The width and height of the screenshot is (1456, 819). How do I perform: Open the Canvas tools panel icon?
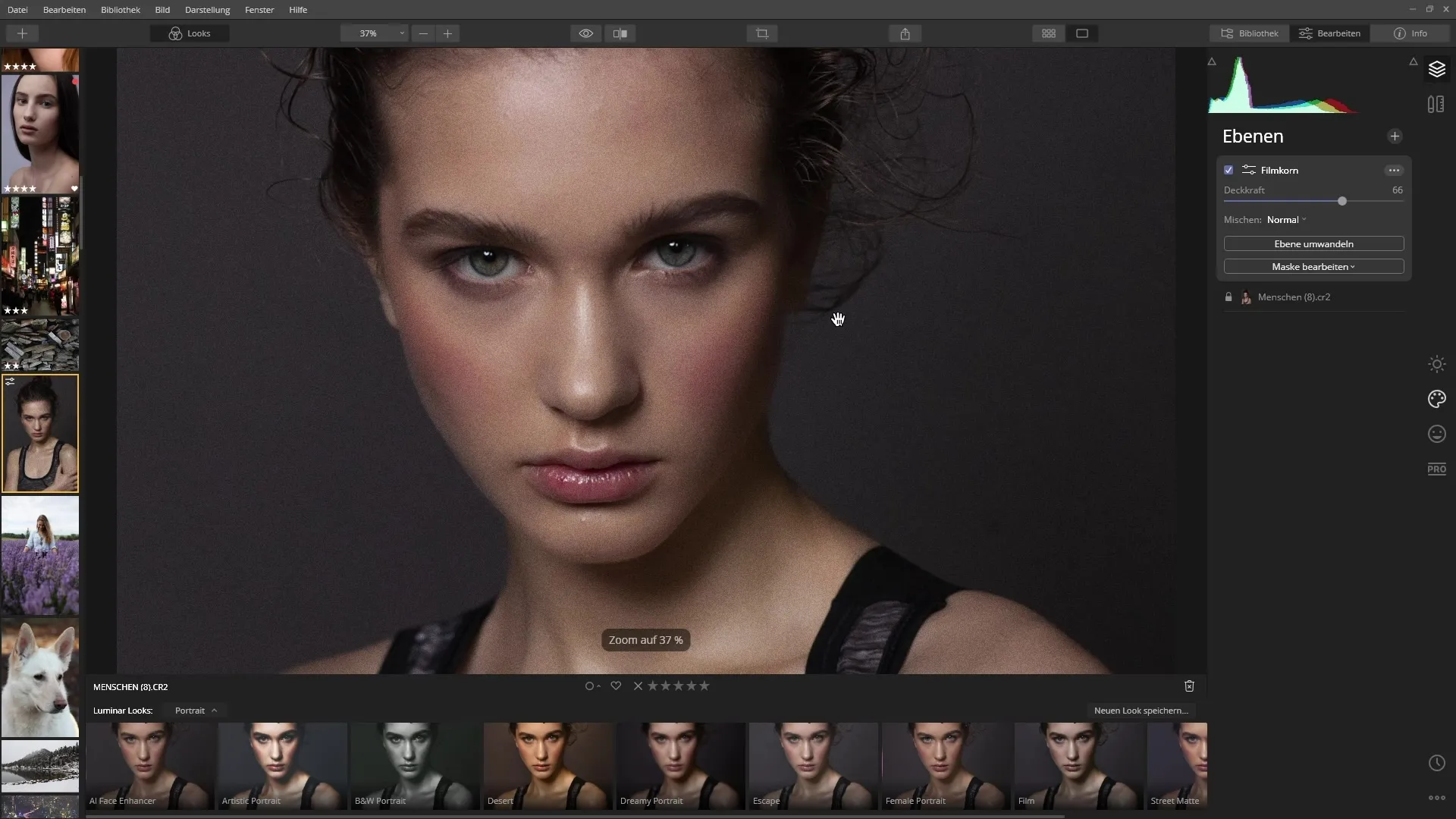(x=1436, y=105)
